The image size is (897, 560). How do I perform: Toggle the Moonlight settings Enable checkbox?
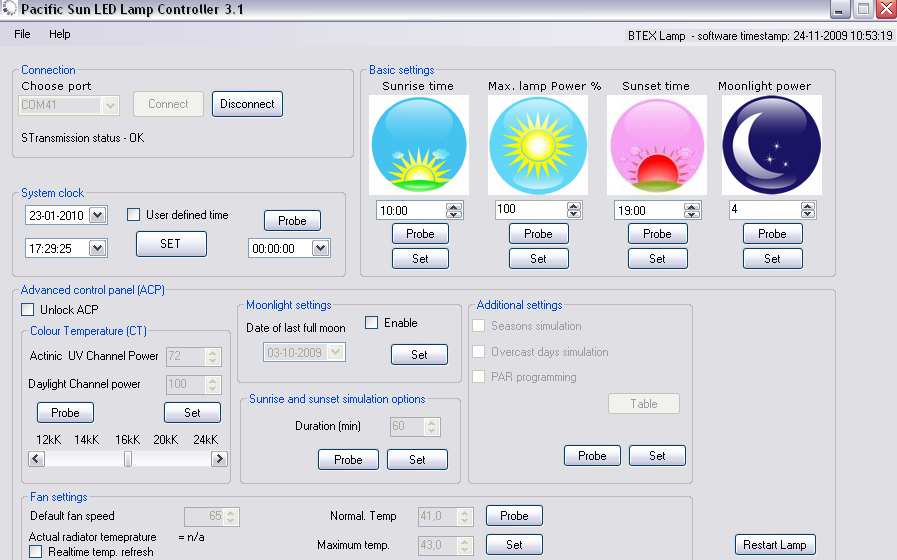click(x=372, y=323)
